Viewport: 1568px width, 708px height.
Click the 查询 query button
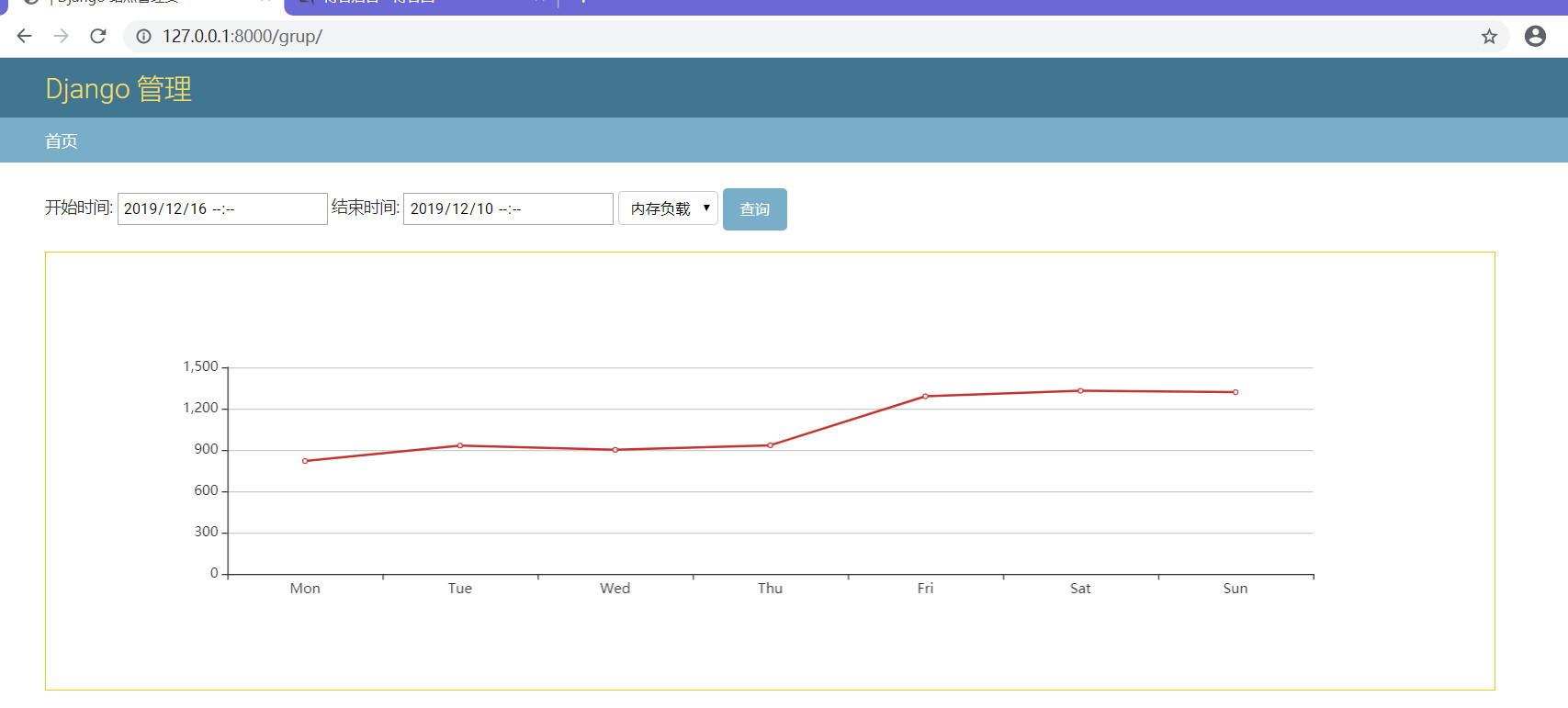click(x=755, y=209)
